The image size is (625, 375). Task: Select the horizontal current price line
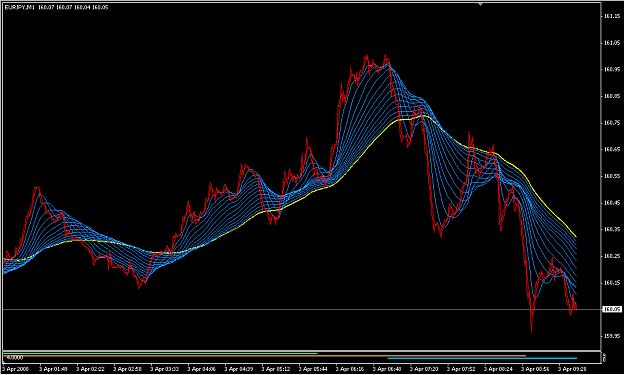point(301,309)
